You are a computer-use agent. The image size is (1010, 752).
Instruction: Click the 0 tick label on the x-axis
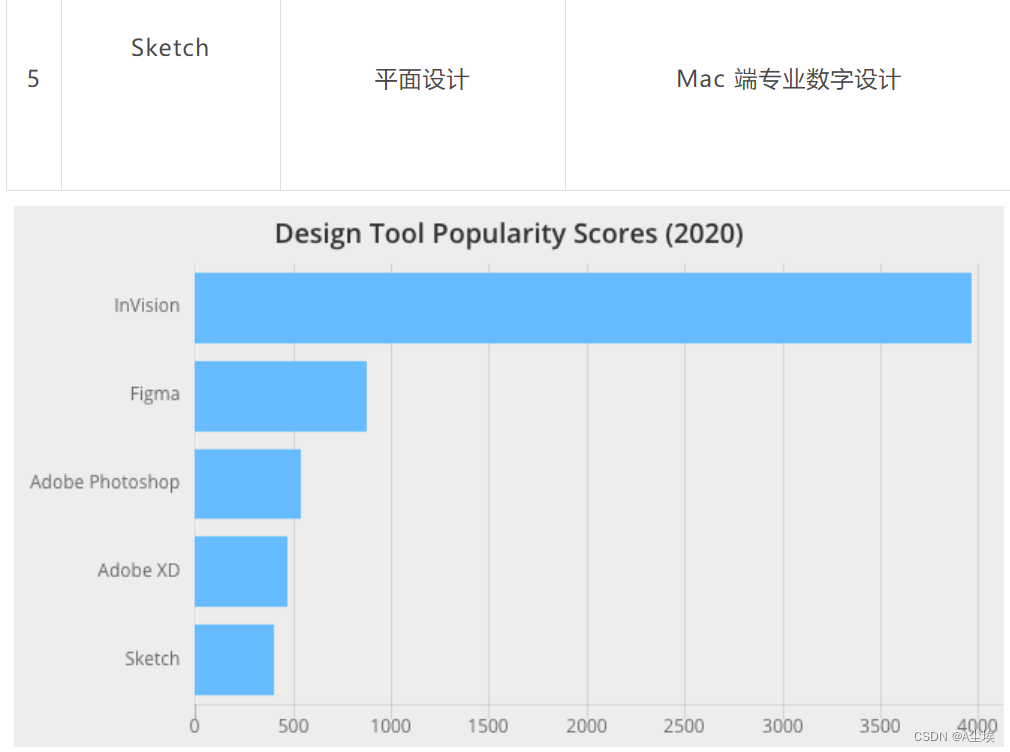tap(195, 726)
